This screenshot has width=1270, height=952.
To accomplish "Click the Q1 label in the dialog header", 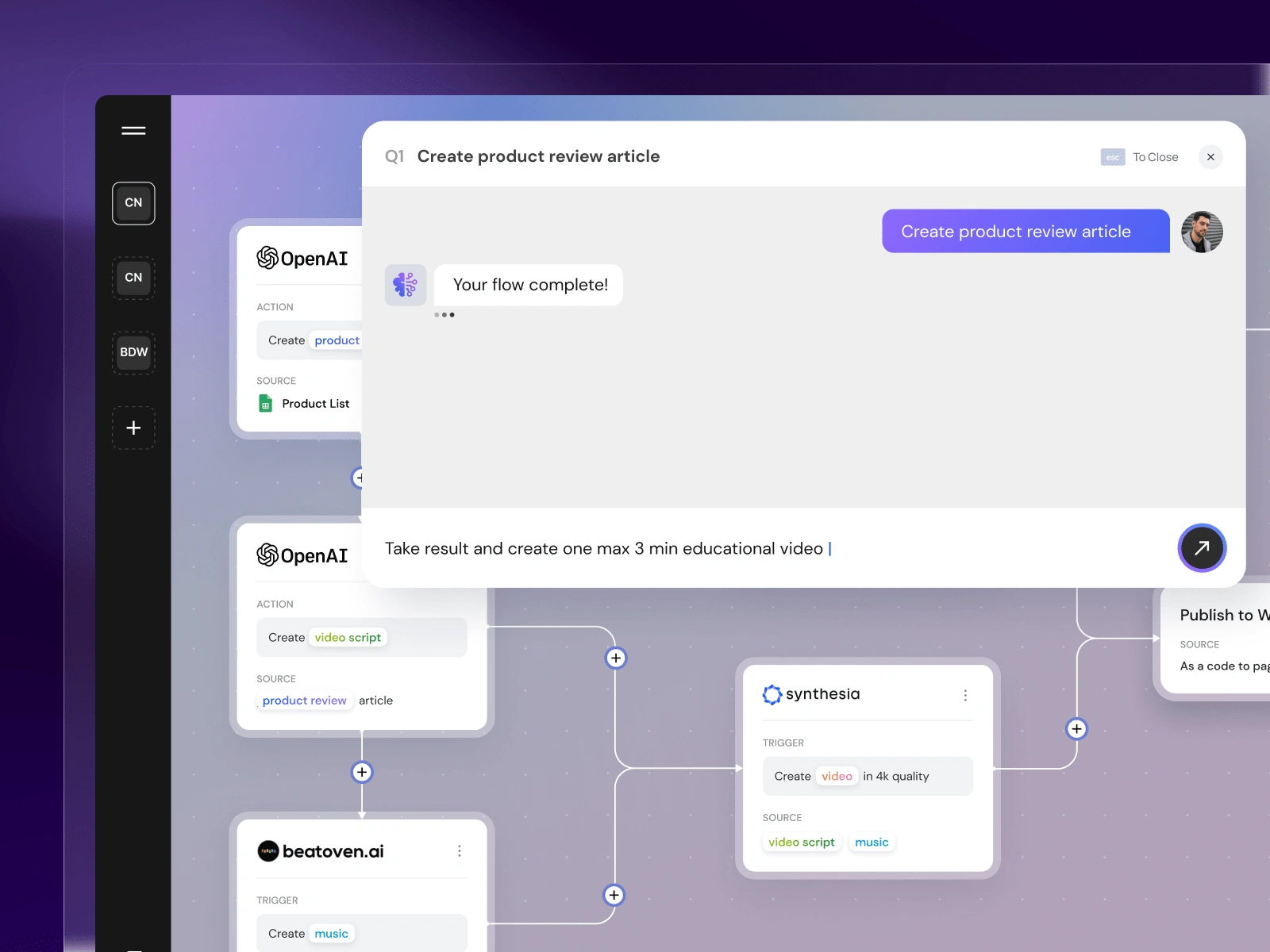I will coord(394,156).
